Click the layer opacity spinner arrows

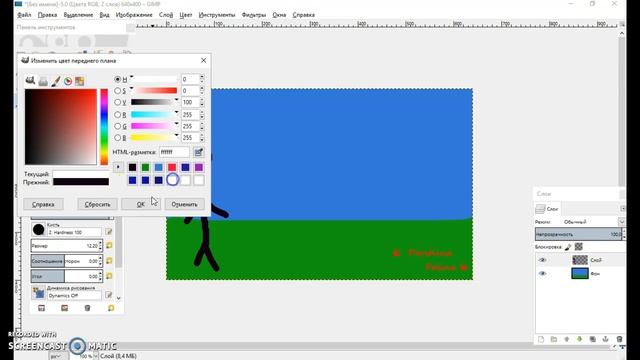tap(623, 234)
